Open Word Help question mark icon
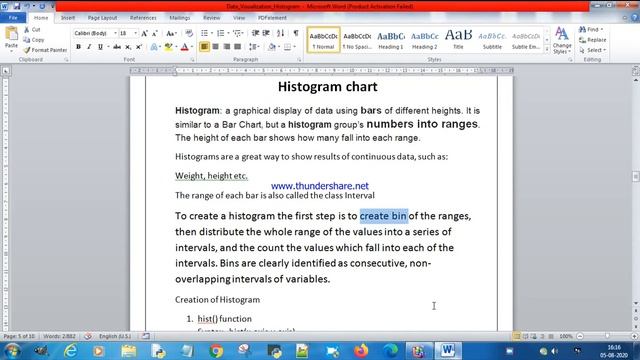The image size is (640, 360). [x=634, y=18]
